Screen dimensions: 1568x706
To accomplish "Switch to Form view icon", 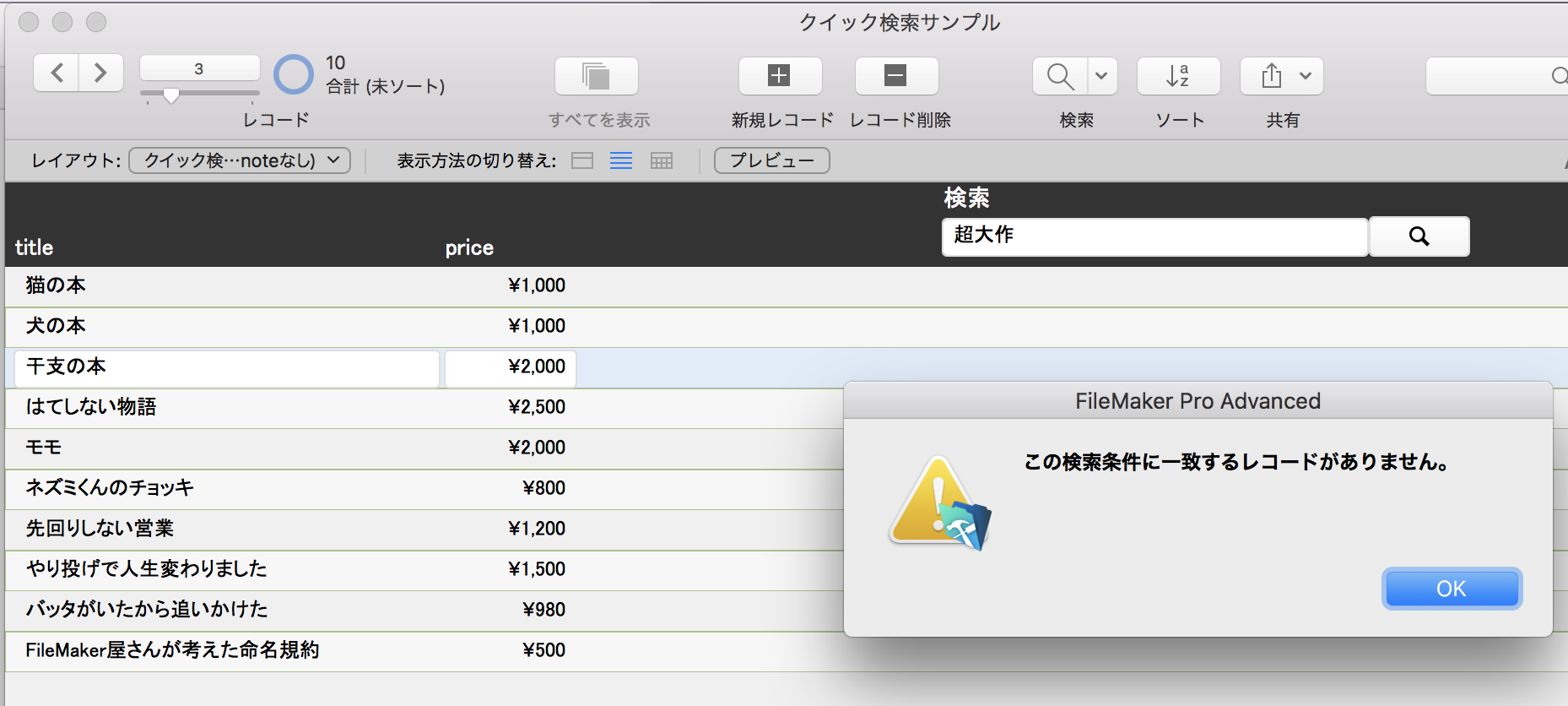I will click(x=582, y=160).
